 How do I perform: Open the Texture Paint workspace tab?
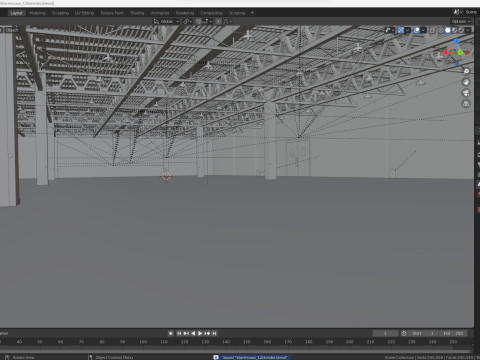[112, 13]
